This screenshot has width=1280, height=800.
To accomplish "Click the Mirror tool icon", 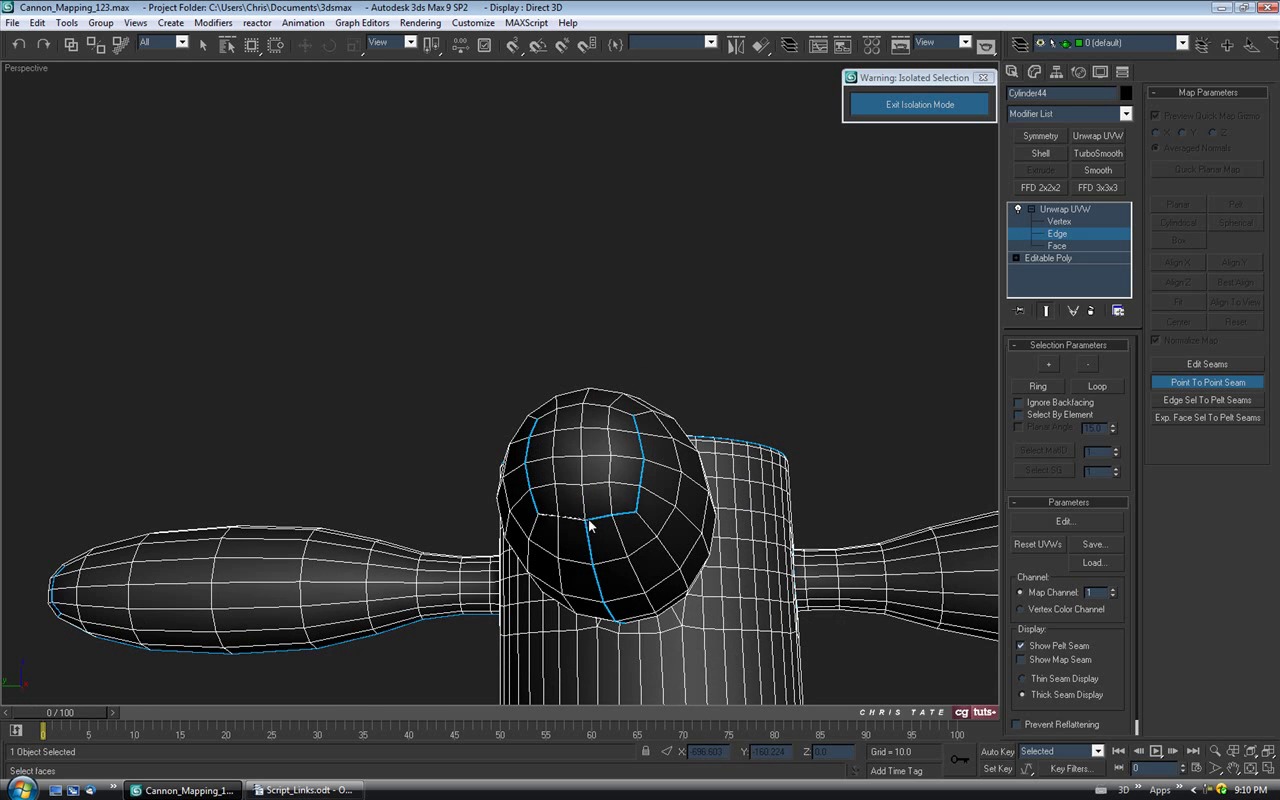I will (x=735, y=45).
